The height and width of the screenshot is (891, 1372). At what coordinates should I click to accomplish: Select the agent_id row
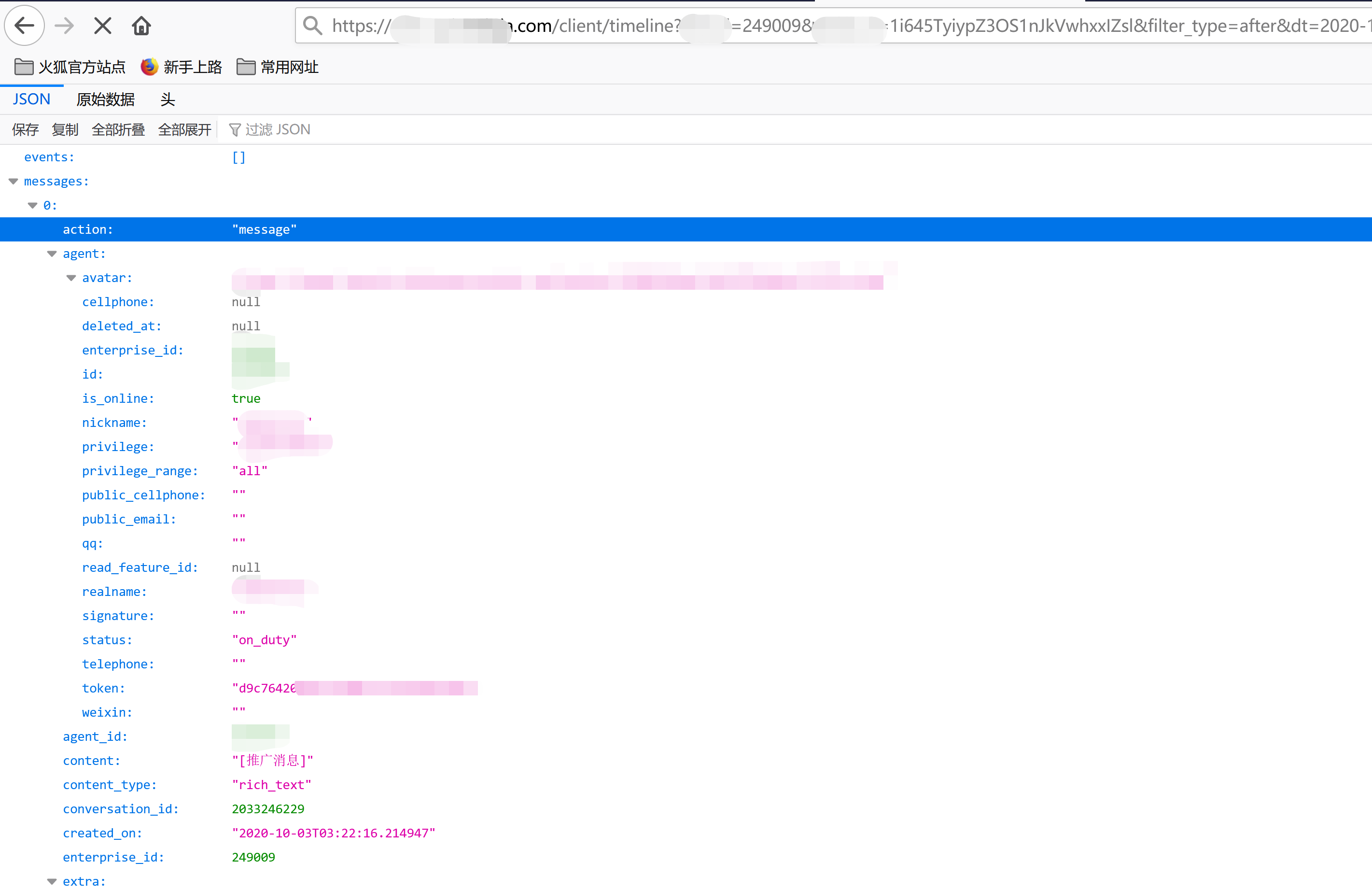[x=686, y=737]
